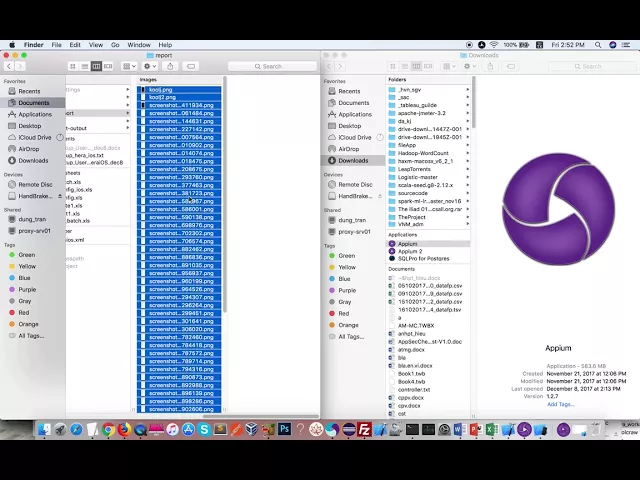The height and width of the screenshot is (480, 640).
Task: Select Documents in Downloads window sidebar
Action: pos(353,103)
